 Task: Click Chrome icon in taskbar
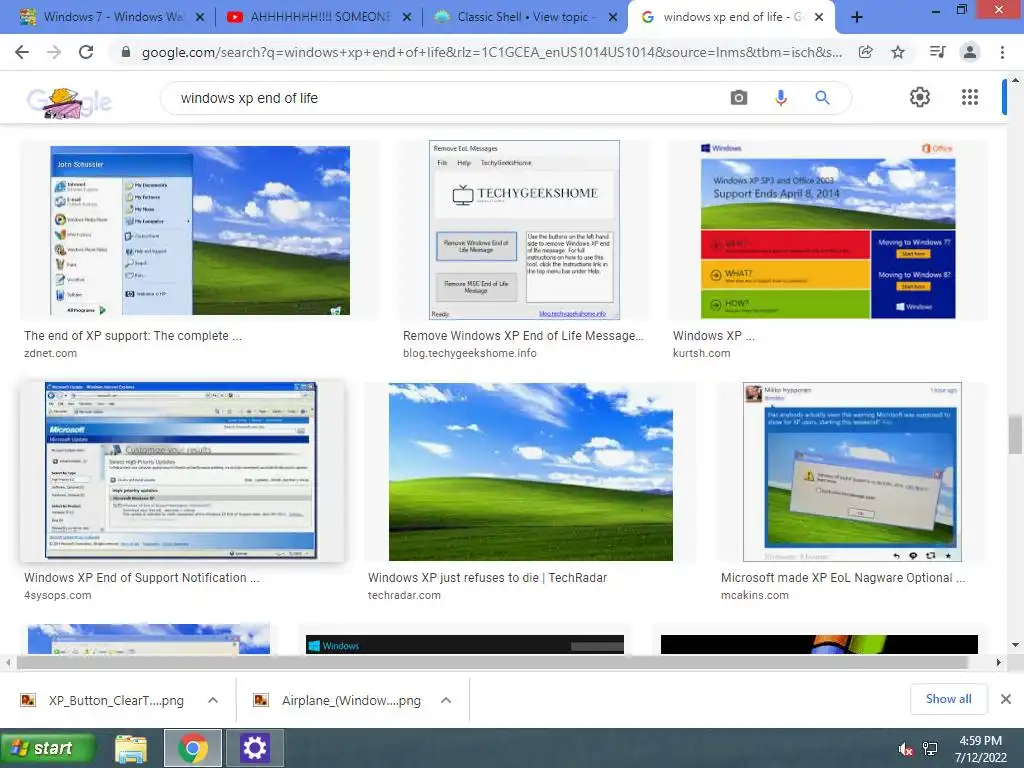[193, 748]
